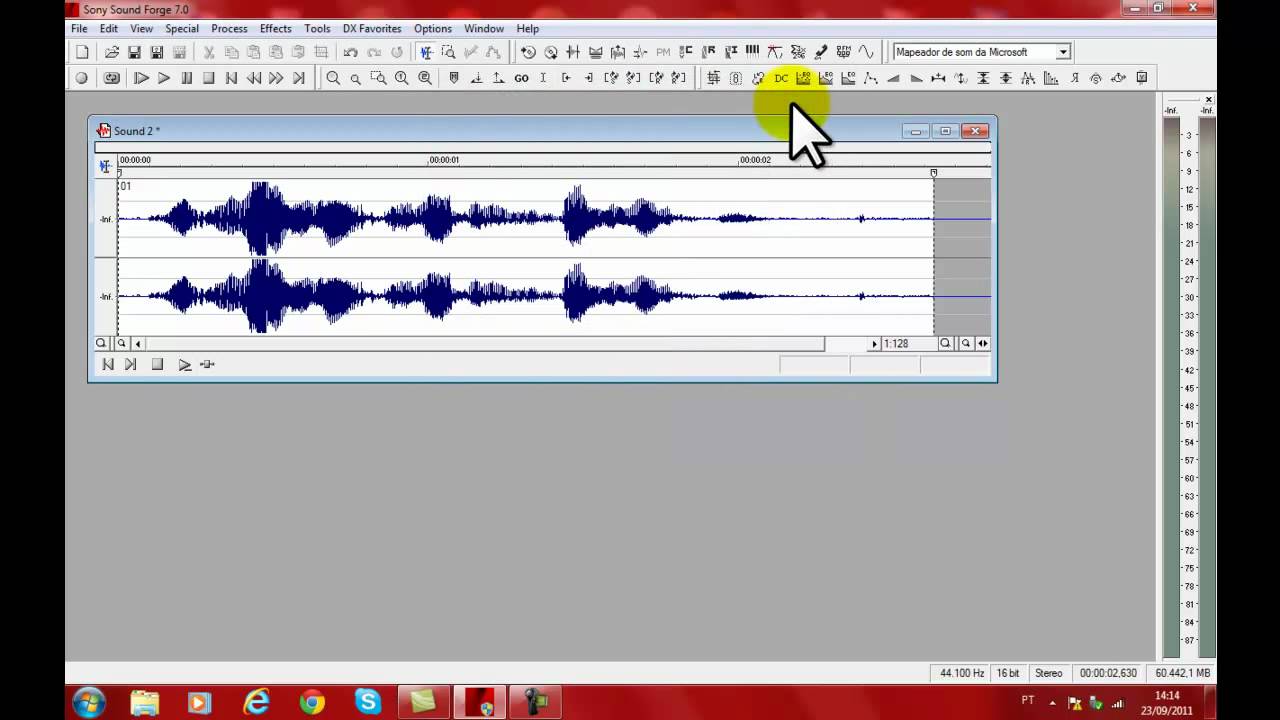Click the Save As icon

tap(157, 52)
